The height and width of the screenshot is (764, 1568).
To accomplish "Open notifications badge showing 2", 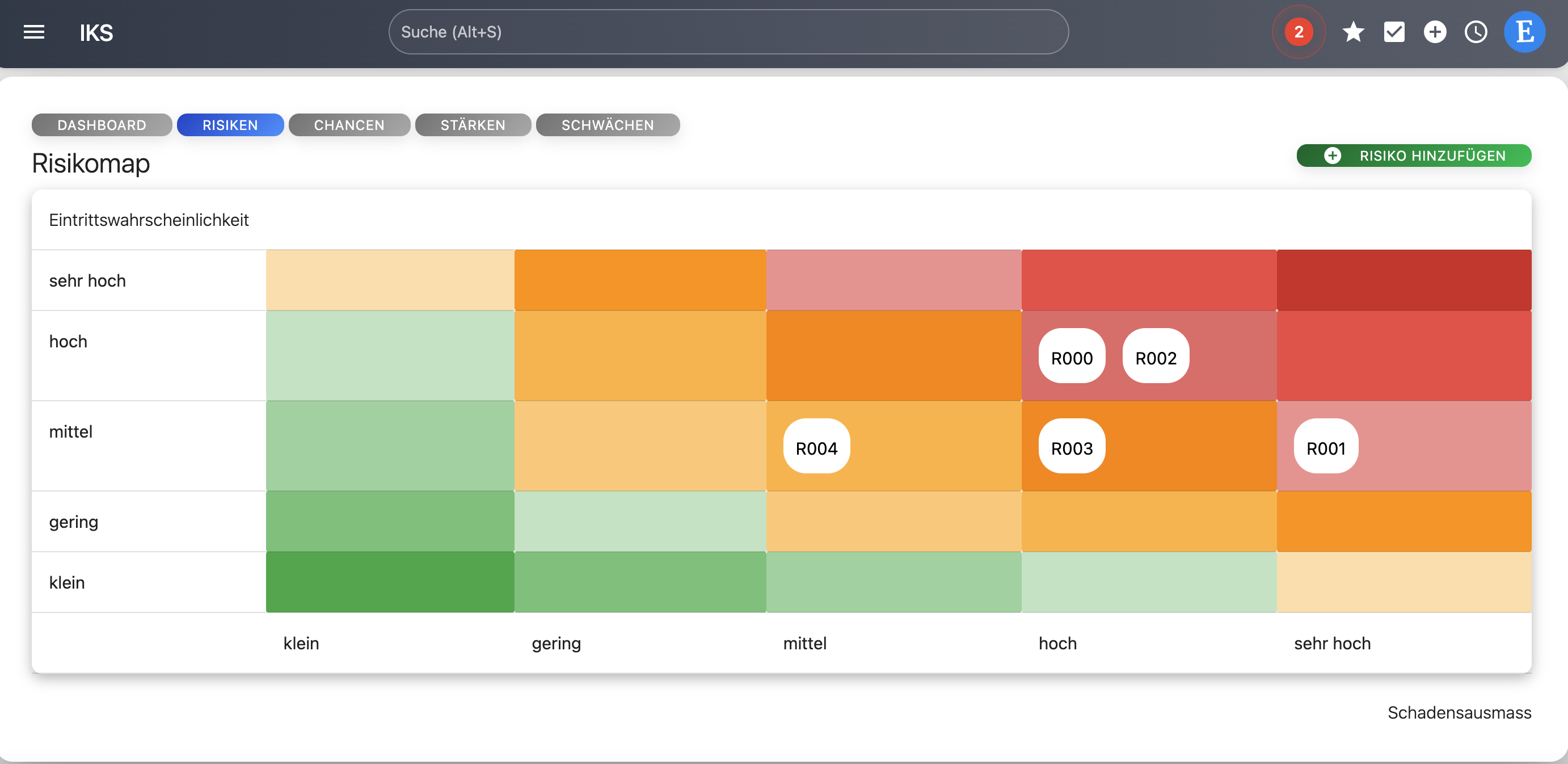I will tap(1299, 32).
